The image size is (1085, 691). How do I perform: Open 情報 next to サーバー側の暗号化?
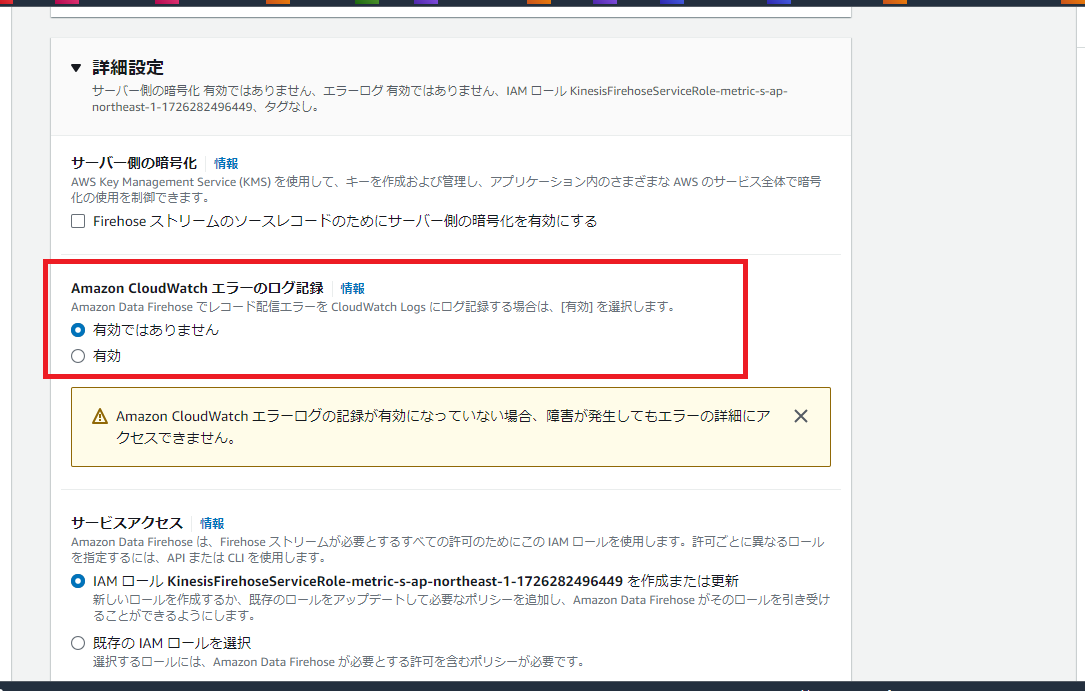pos(224,161)
